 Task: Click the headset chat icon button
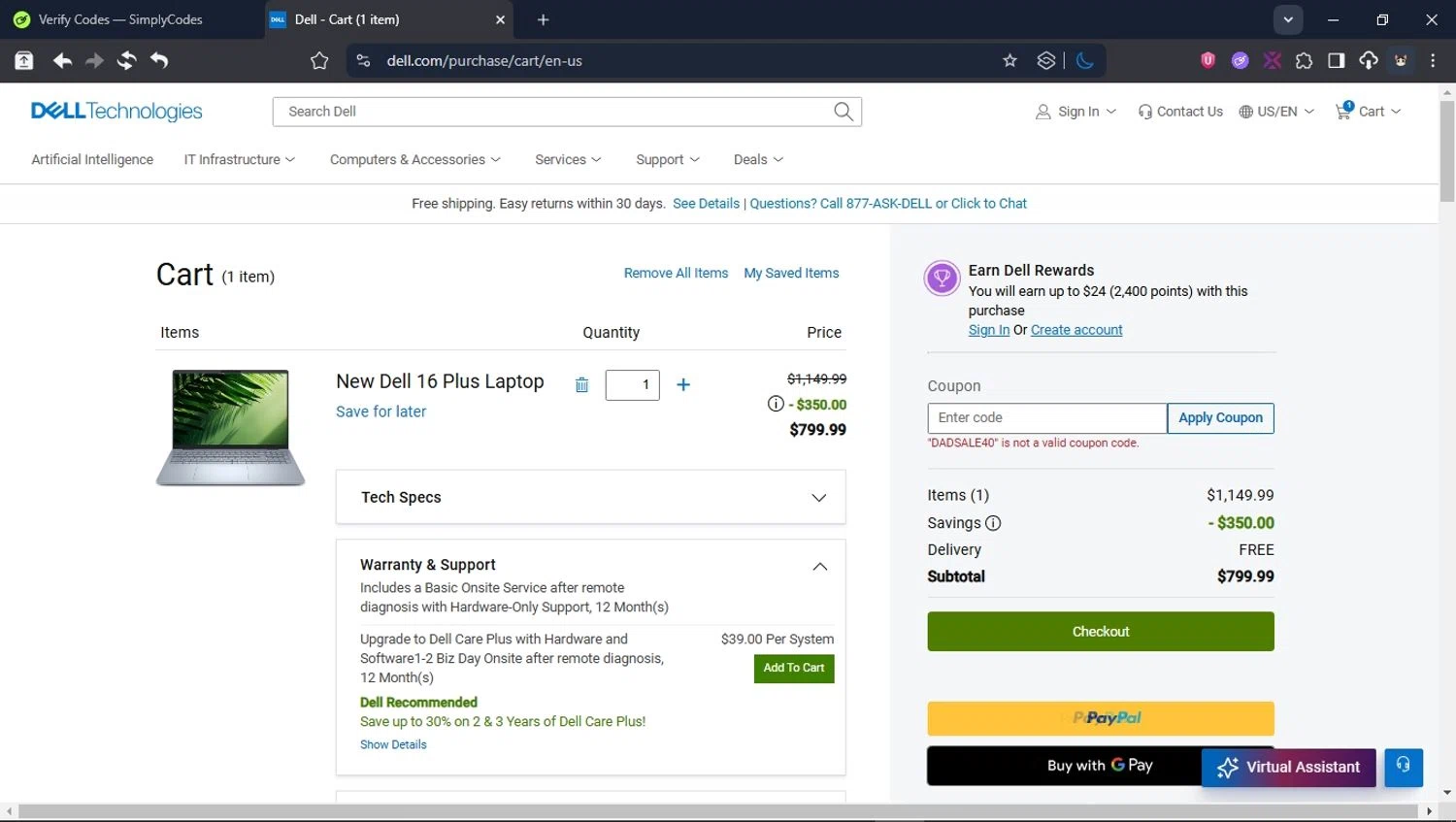tap(1404, 767)
